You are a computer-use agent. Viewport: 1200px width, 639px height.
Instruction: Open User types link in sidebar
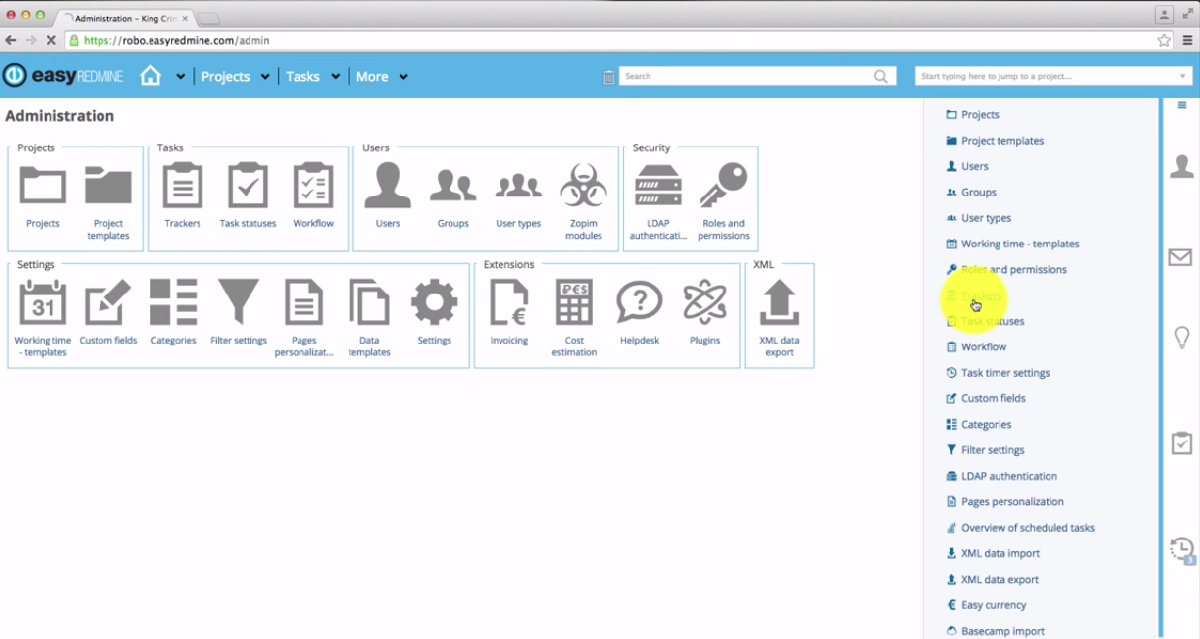(x=985, y=218)
